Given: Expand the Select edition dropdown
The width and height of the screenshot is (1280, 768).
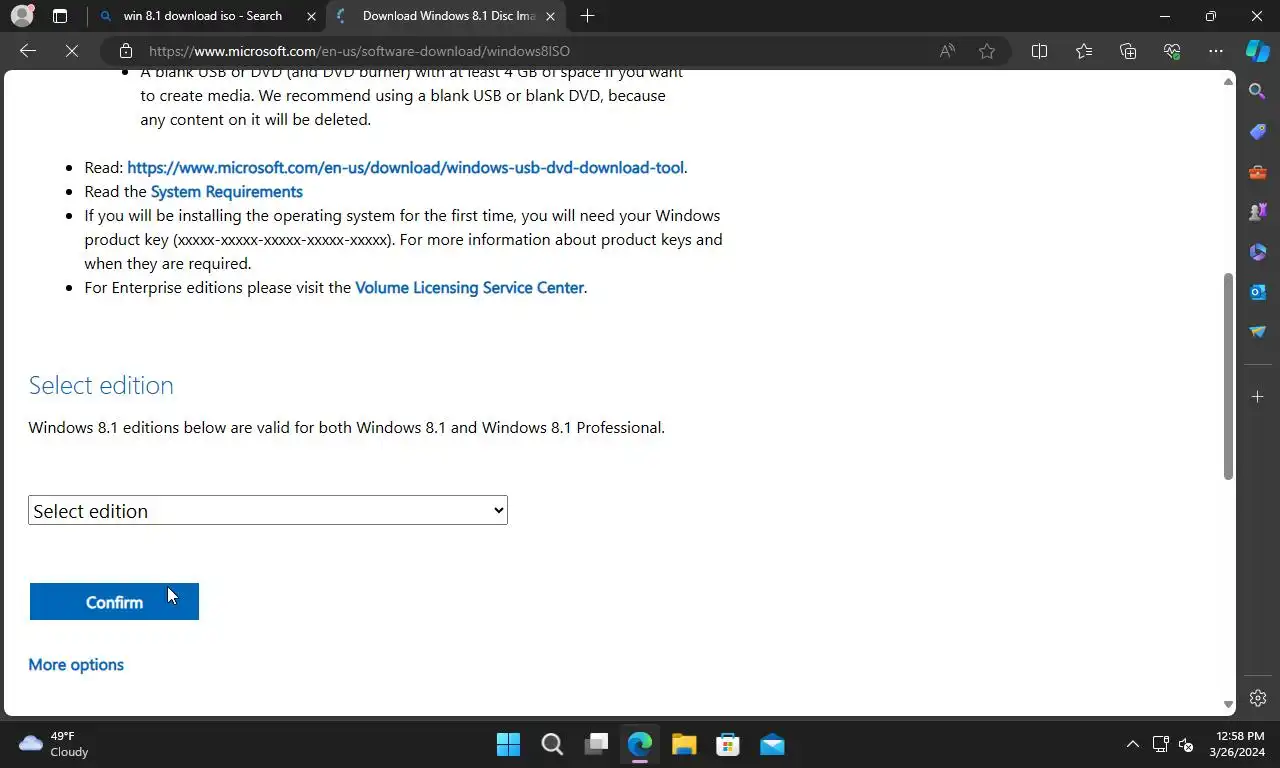Looking at the screenshot, I should [268, 510].
